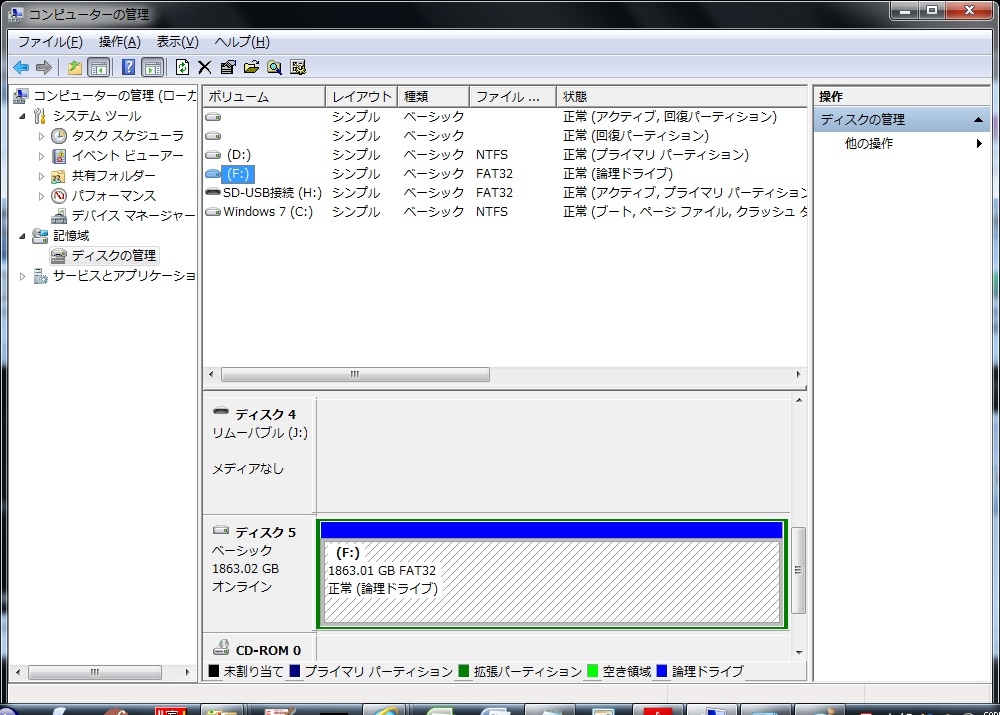This screenshot has height=715, width=1000.
Task: Select the F: partition block on ディスク 5
Action: click(x=550, y=580)
